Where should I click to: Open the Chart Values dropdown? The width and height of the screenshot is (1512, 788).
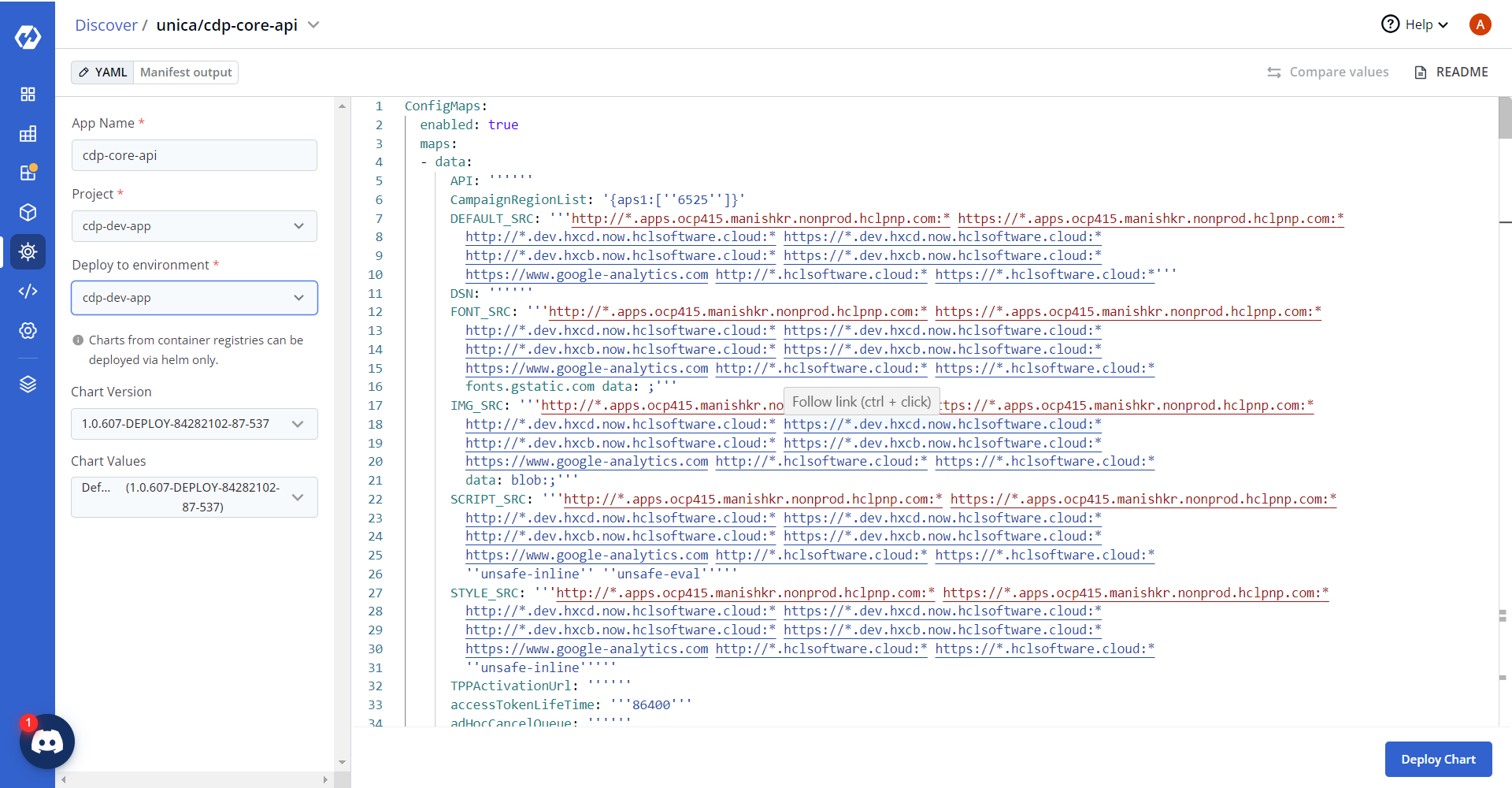[195, 497]
